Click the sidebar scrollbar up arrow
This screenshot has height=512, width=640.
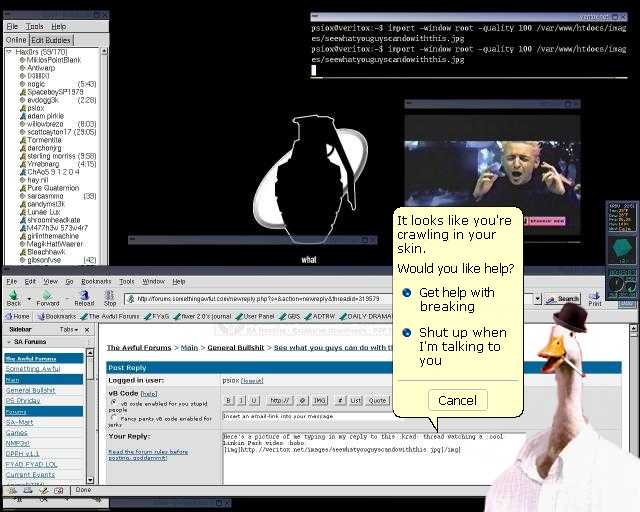(x=91, y=352)
